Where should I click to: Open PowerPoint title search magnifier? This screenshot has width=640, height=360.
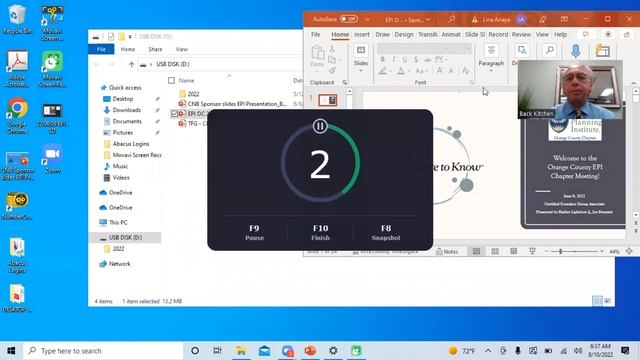click(x=452, y=19)
